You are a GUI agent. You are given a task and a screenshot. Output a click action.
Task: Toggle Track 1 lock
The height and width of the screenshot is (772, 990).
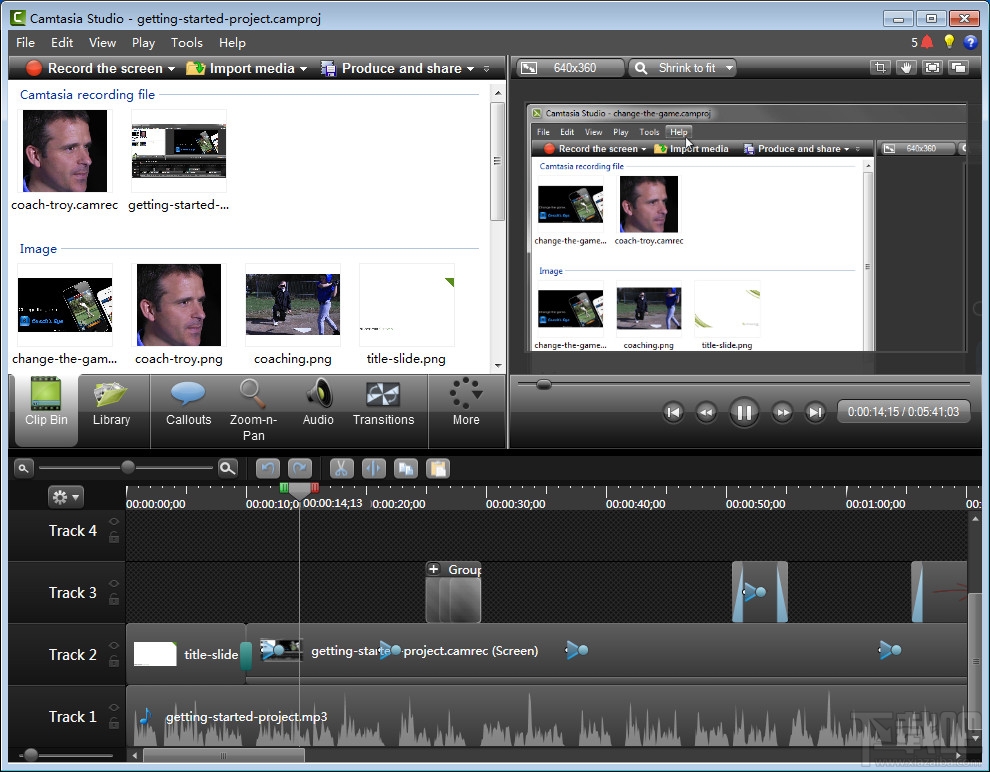pos(114,723)
